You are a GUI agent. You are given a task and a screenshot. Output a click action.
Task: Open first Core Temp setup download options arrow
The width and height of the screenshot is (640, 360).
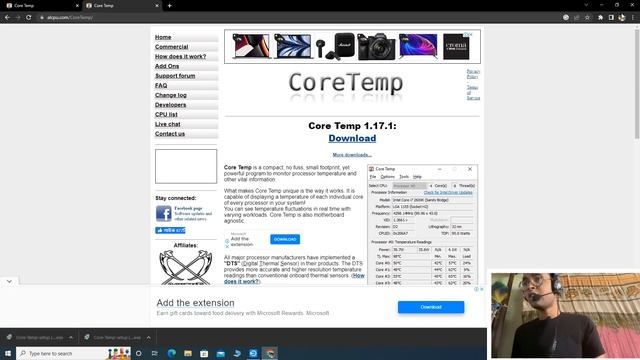[71, 338]
